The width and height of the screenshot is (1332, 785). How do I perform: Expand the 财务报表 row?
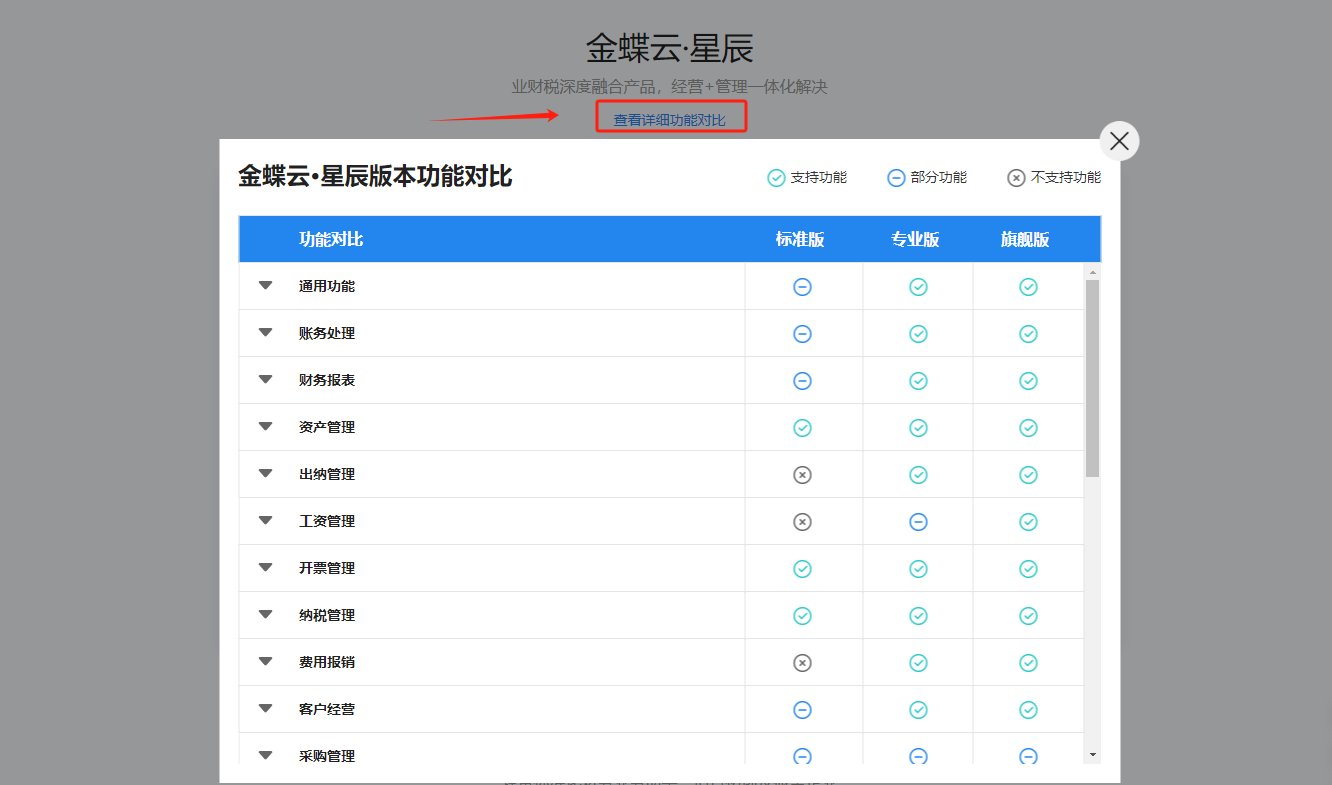(x=265, y=380)
